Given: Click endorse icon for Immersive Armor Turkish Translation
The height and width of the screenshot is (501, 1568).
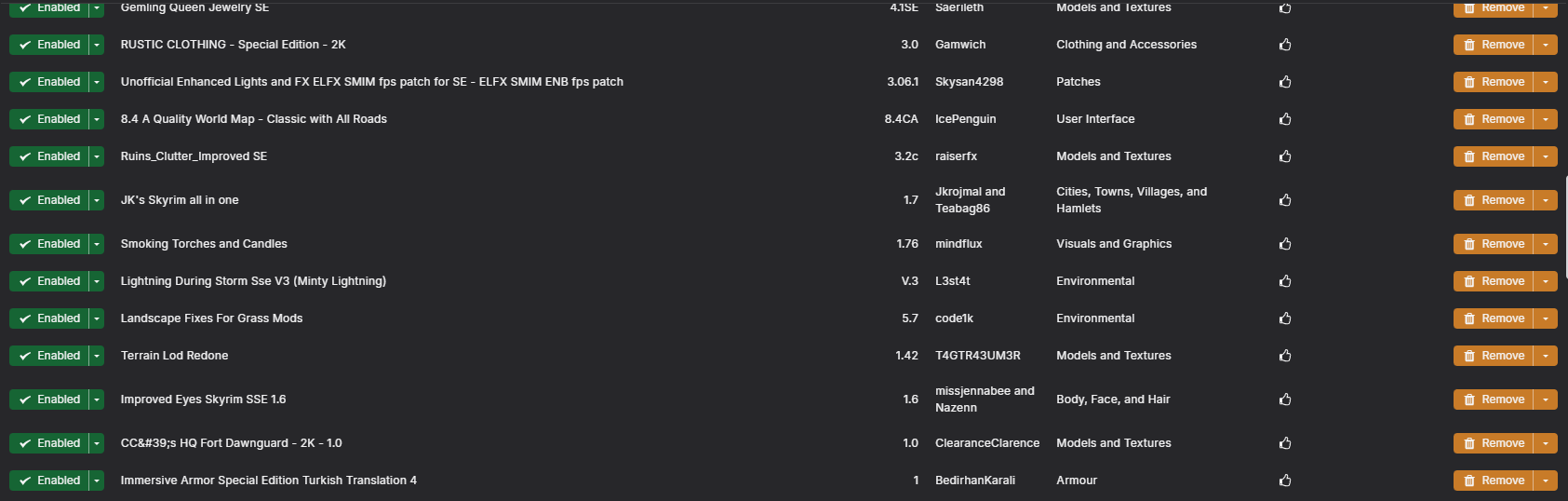Looking at the screenshot, I should click(1285, 481).
